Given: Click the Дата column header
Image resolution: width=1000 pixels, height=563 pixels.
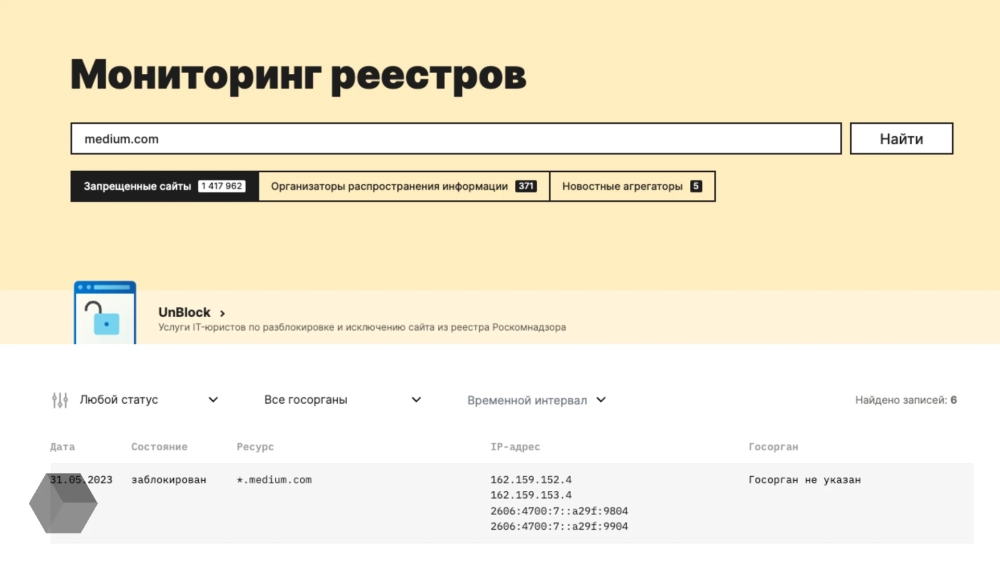Looking at the screenshot, I should pos(62,447).
